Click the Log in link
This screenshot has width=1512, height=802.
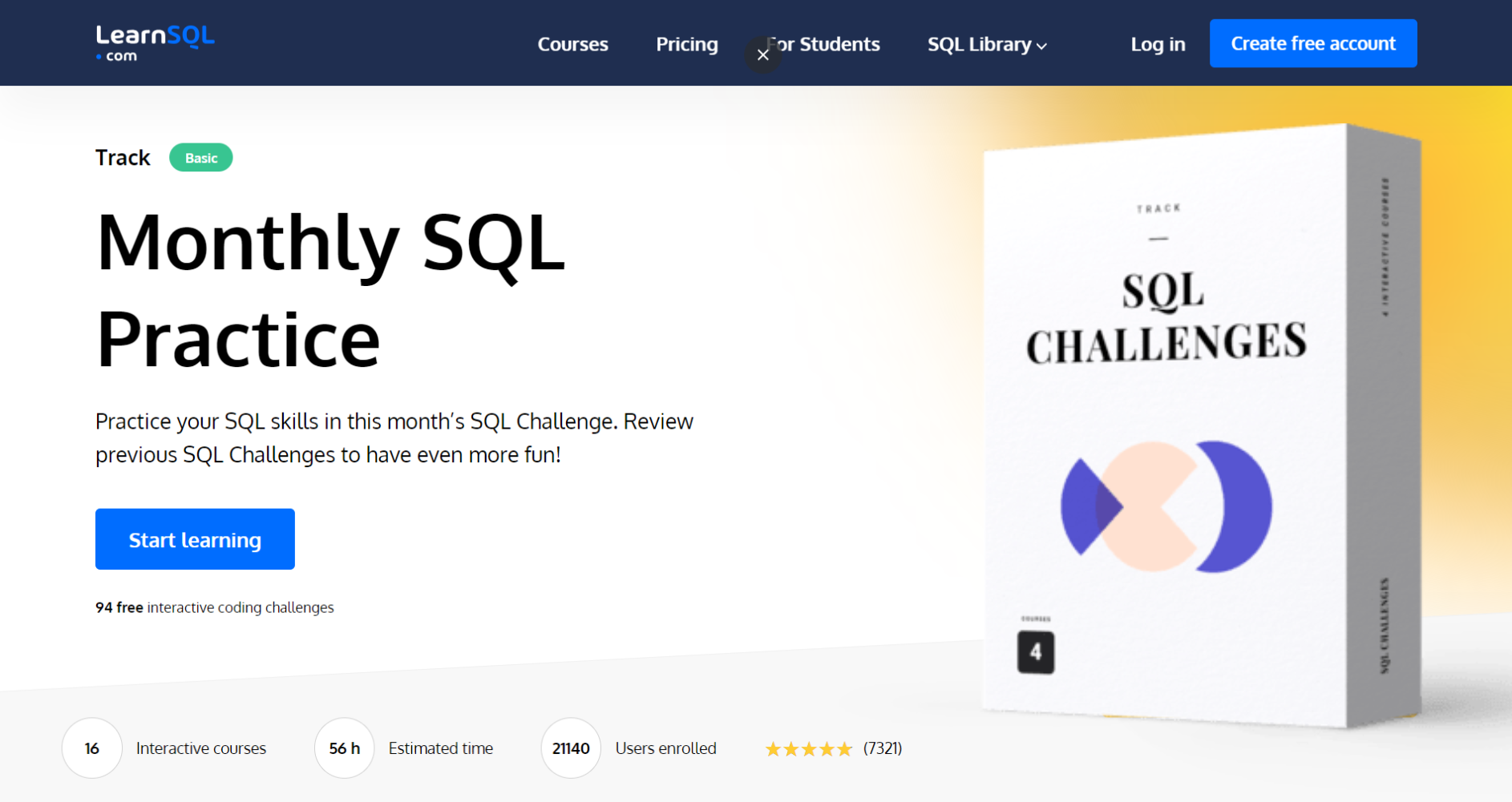pos(1158,44)
